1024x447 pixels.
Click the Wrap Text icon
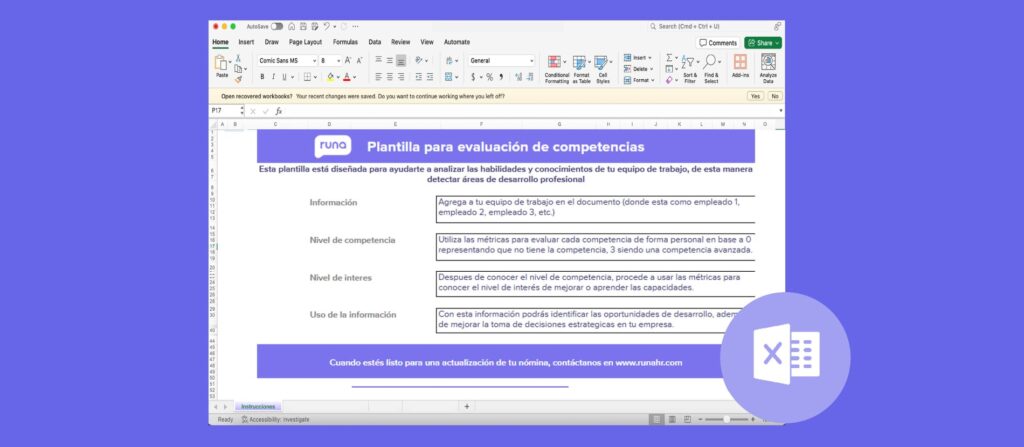[449, 60]
